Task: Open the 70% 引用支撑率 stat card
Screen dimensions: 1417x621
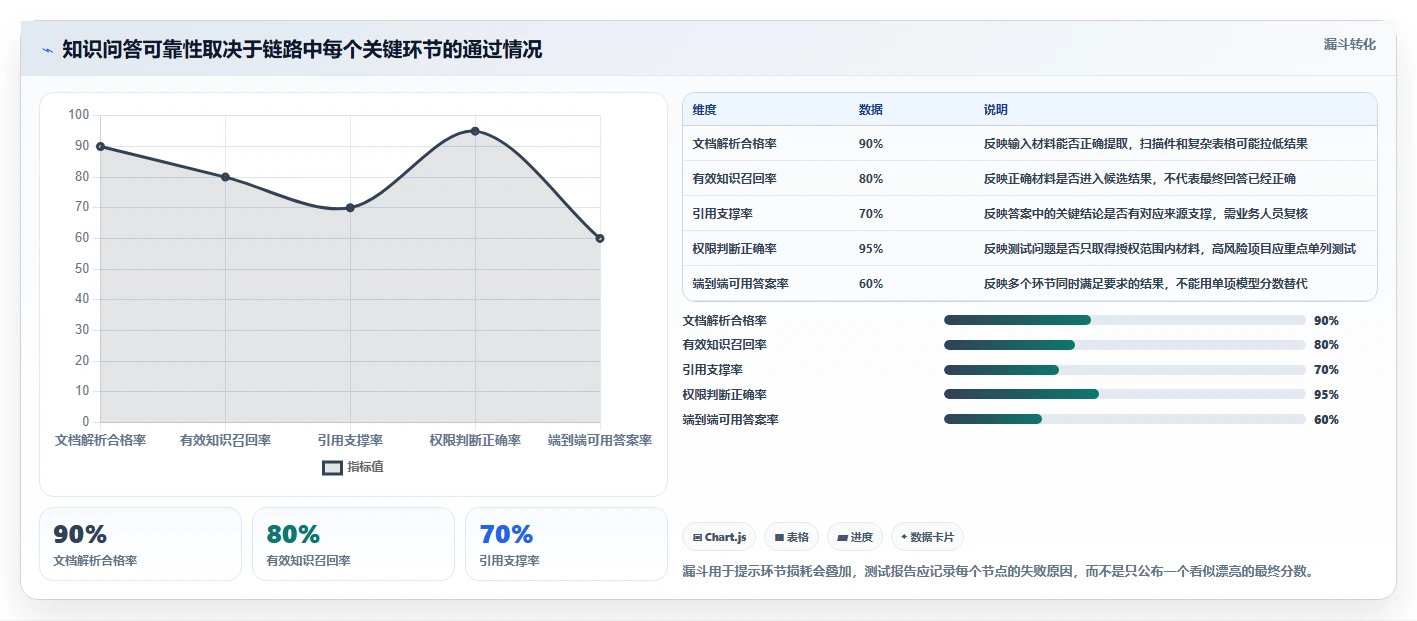Action: click(566, 544)
